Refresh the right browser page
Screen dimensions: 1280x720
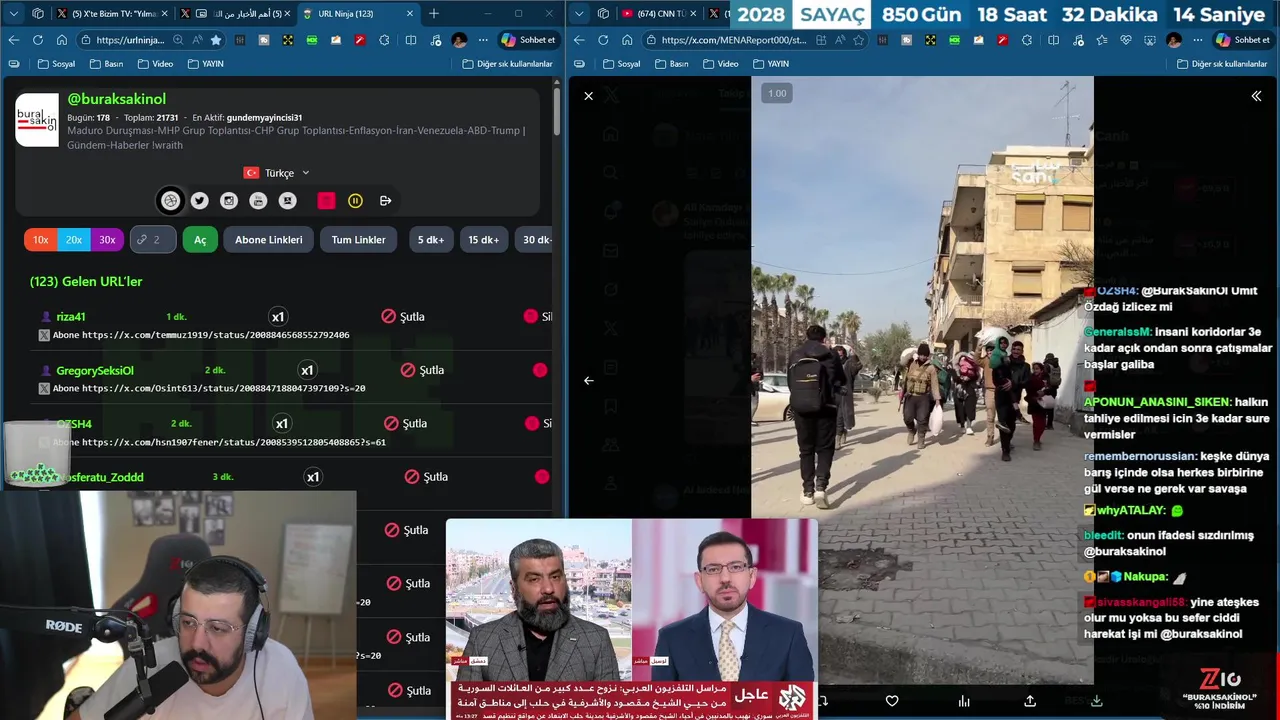click(x=603, y=40)
